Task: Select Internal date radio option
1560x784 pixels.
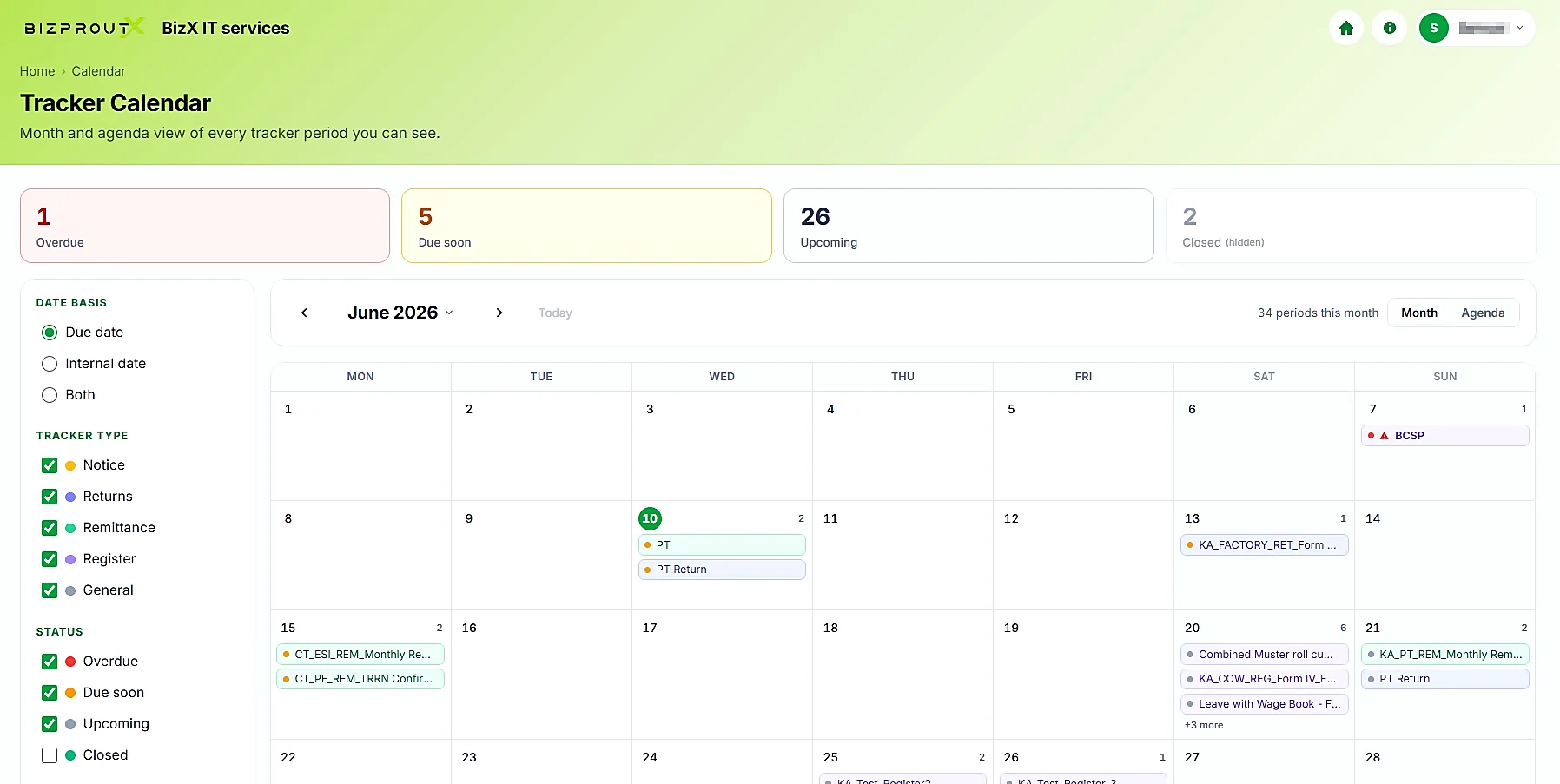Action: 50,364
